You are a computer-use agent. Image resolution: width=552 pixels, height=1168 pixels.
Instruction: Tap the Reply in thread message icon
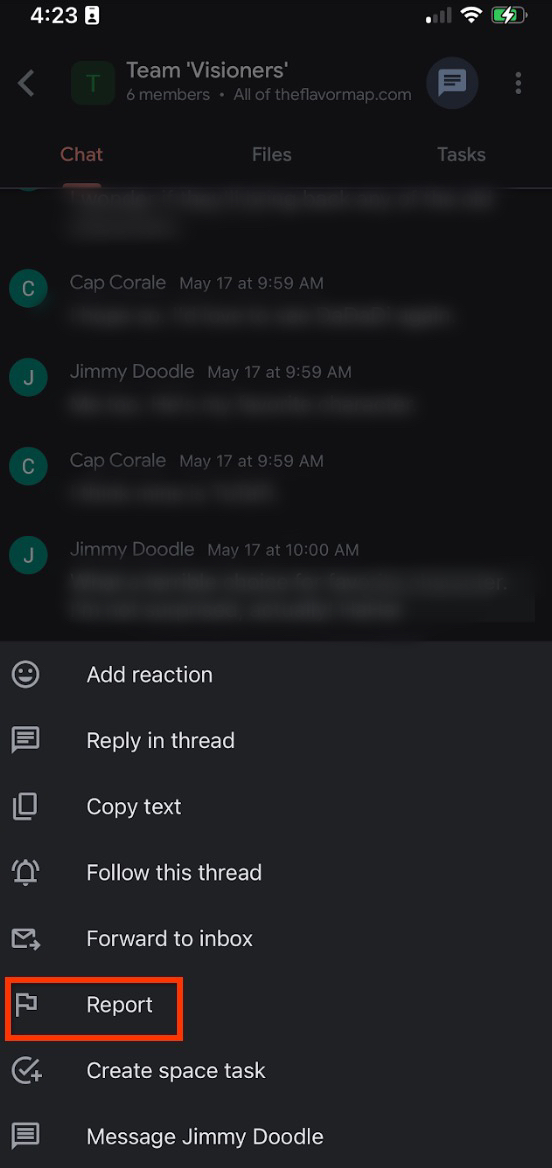click(25, 740)
